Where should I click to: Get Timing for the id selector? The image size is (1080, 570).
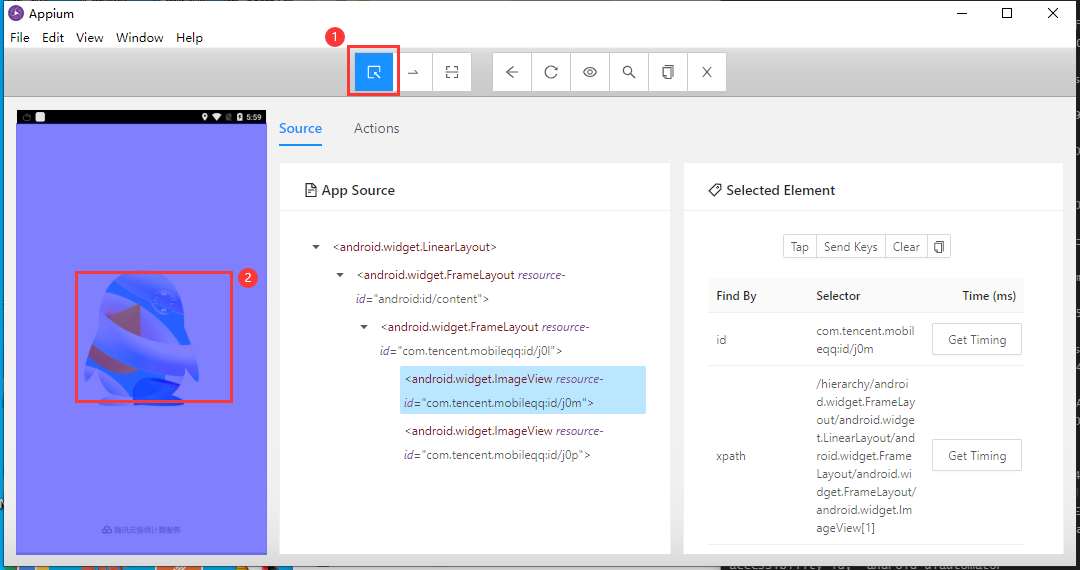coord(977,339)
